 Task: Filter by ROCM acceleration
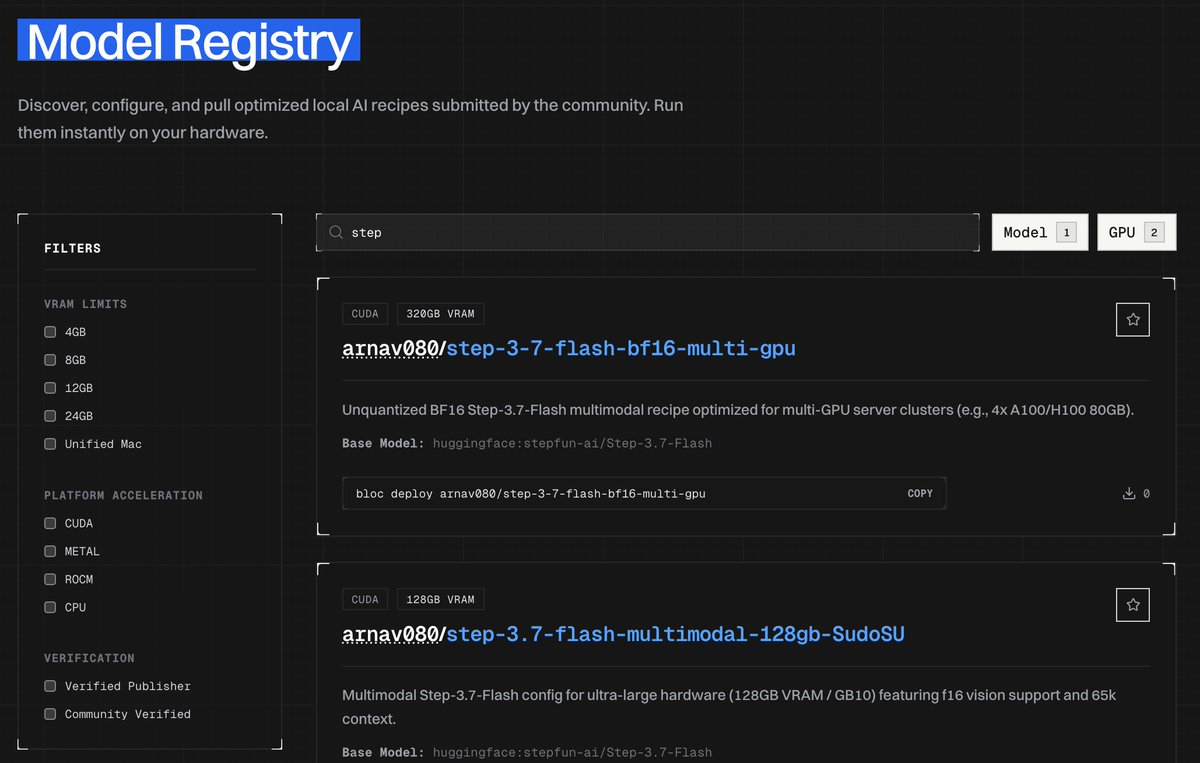(x=50, y=579)
